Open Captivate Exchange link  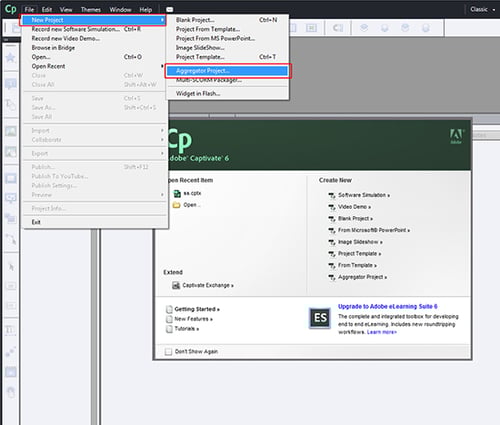pyautogui.click(x=208, y=285)
